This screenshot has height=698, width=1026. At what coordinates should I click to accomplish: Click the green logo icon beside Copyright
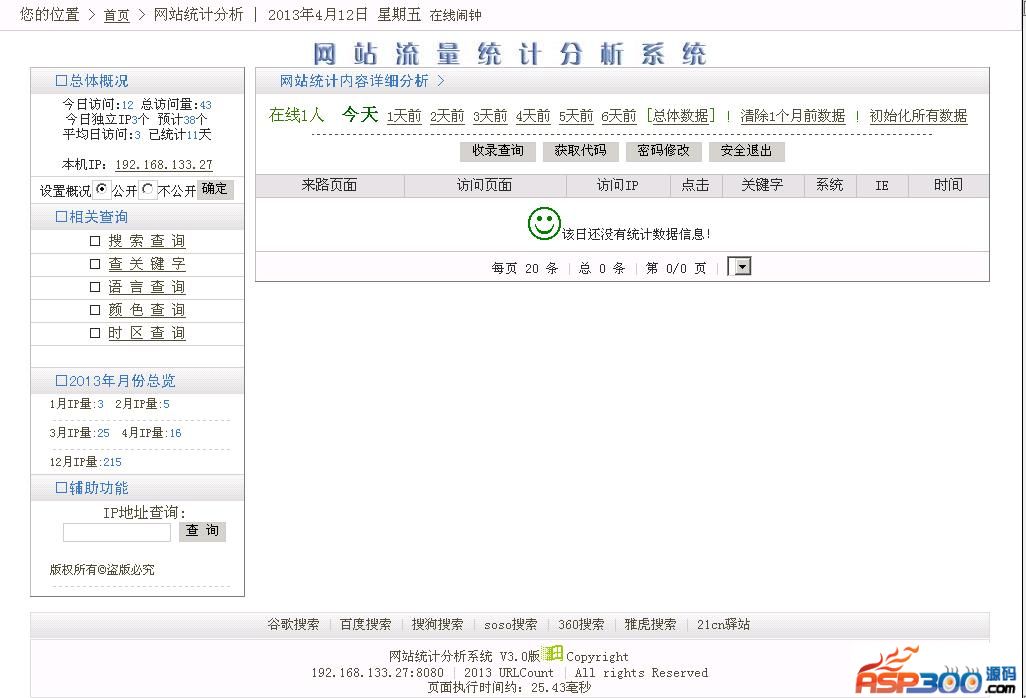552,653
